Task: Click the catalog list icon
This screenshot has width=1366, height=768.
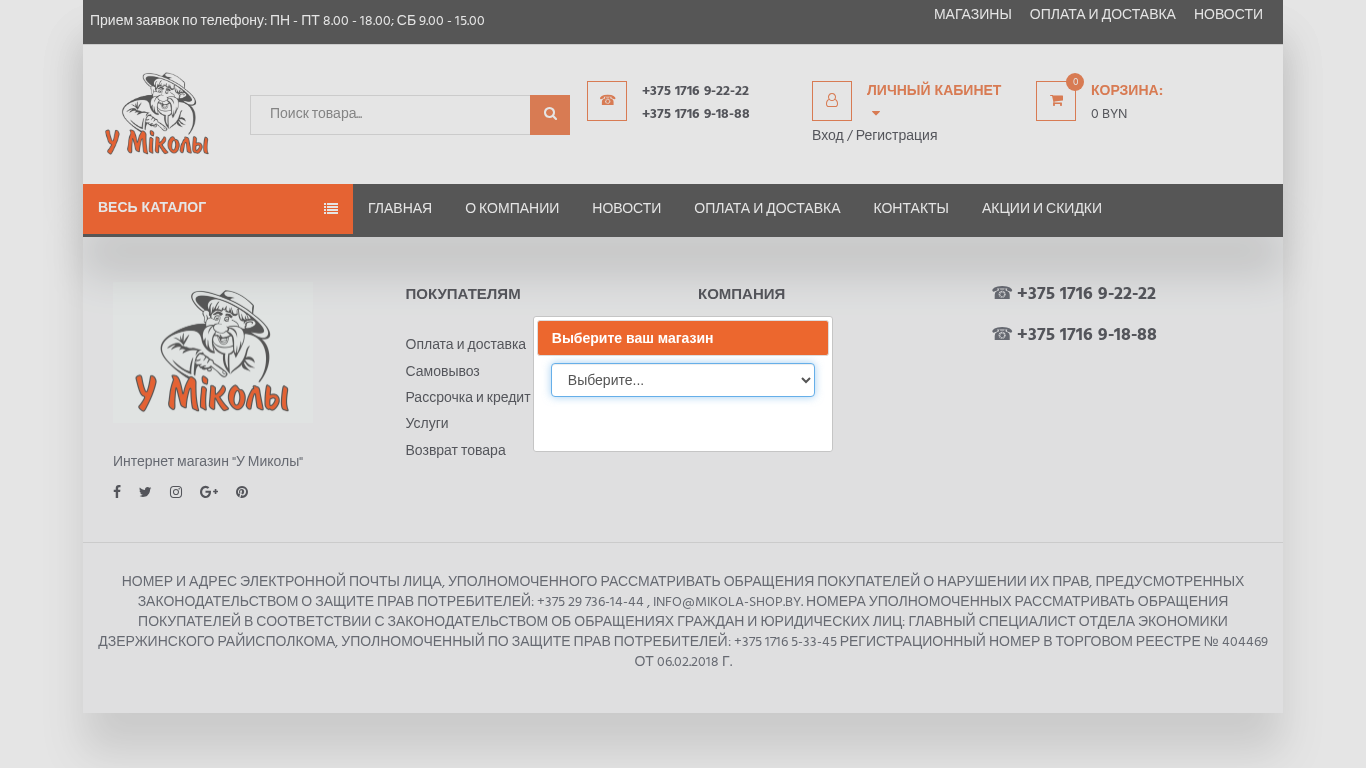Action: (x=331, y=209)
